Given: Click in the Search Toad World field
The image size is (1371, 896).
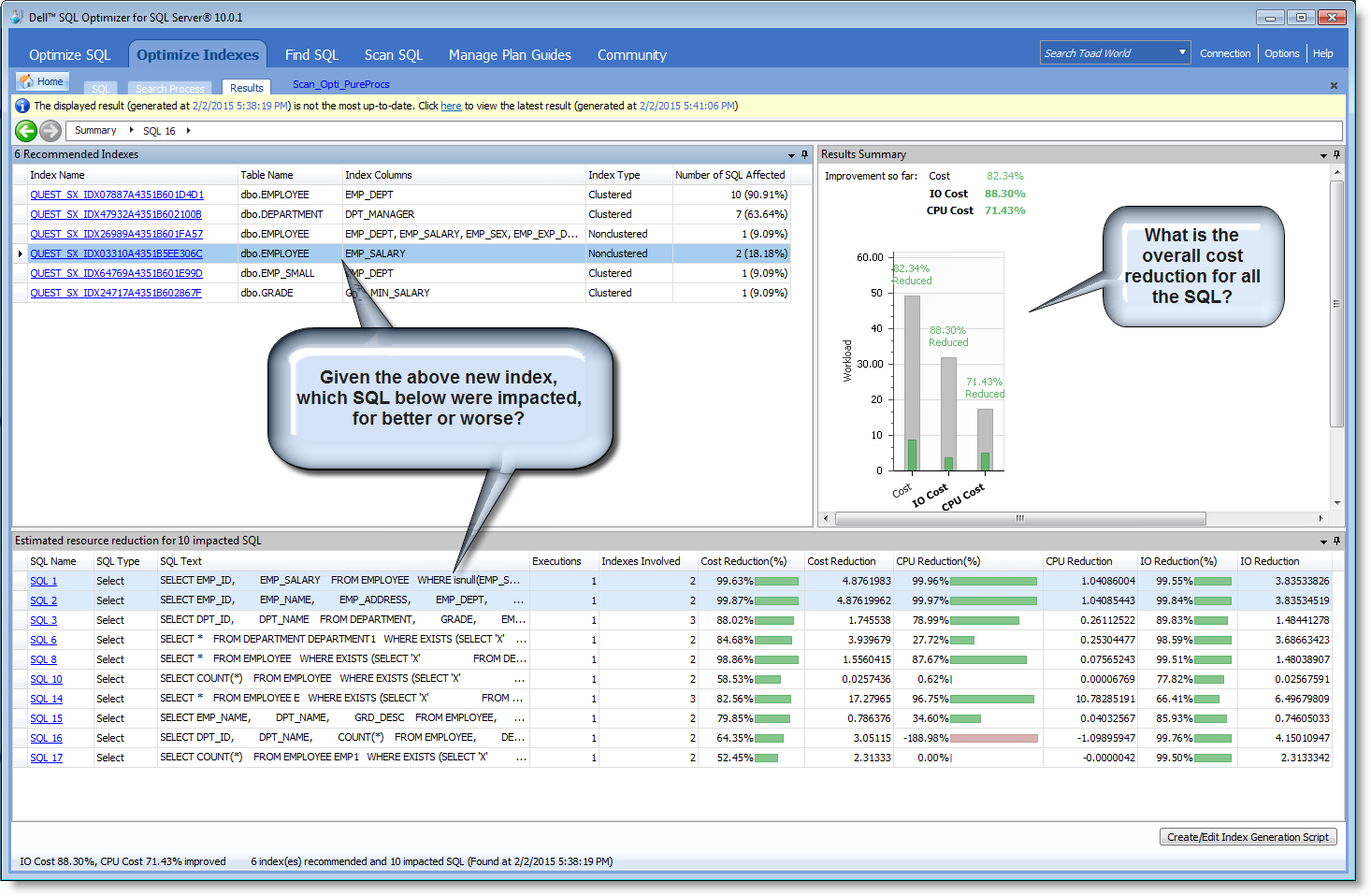Looking at the screenshot, I should (x=1108, y=52).
